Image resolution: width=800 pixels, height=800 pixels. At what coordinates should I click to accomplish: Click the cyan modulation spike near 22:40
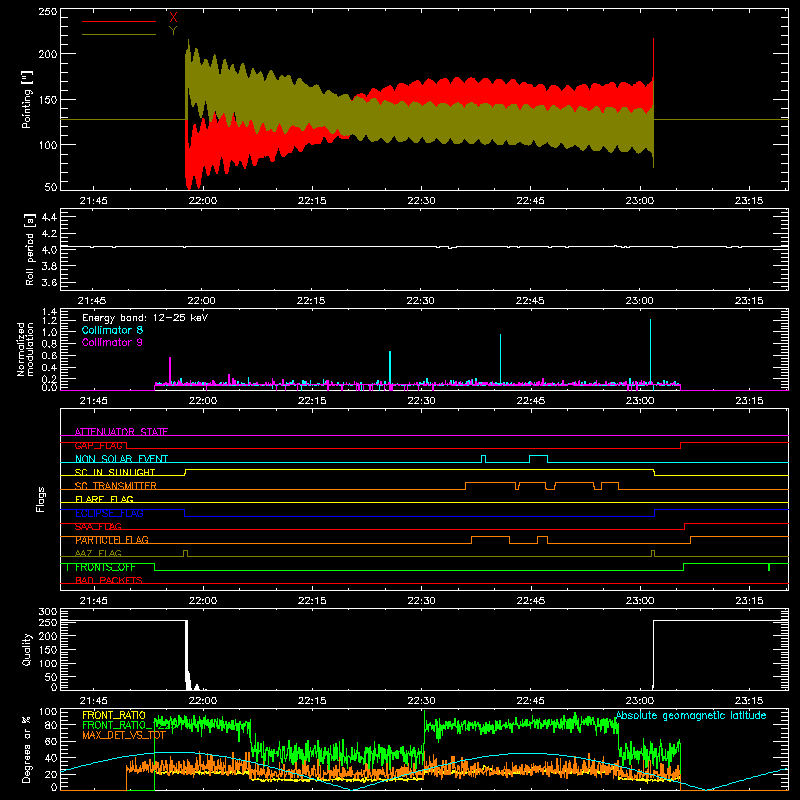pyautogui.click(x=501, y=358)
